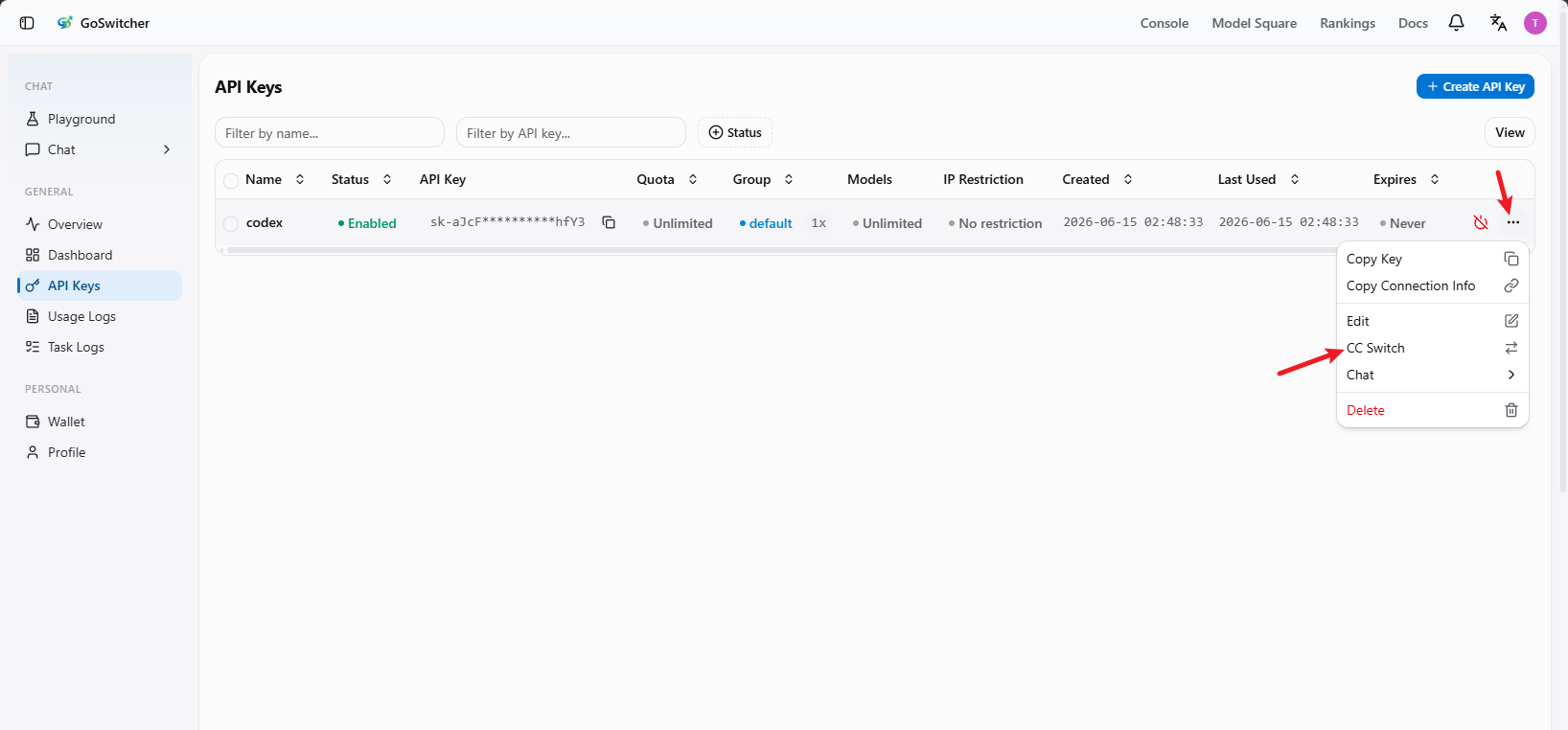Sort by the Group column header

click(763, 179)
